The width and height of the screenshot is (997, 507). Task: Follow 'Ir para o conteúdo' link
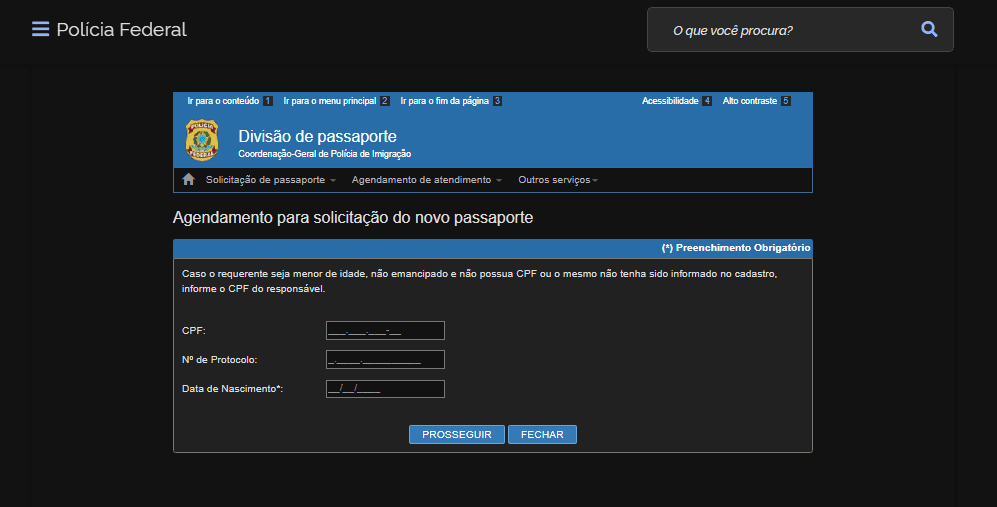224,101
